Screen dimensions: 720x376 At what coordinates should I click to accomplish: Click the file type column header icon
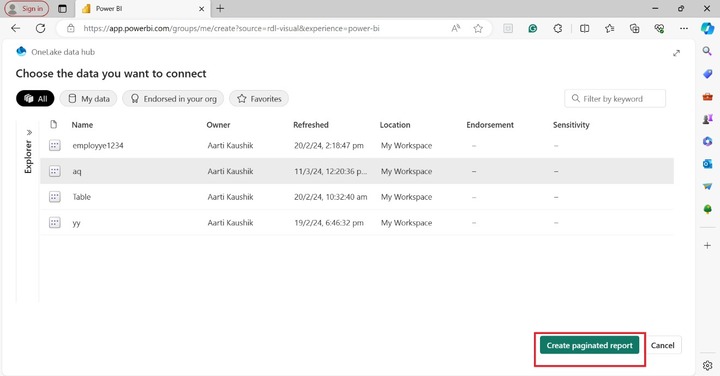coord(54,124)
